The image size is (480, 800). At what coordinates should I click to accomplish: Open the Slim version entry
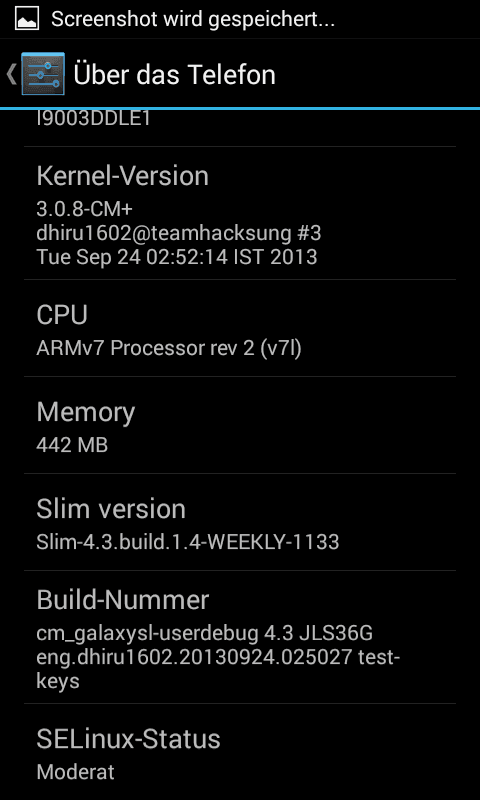click(240, 522)
